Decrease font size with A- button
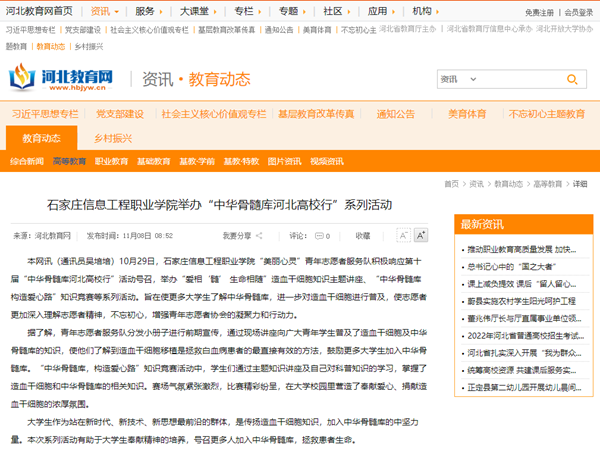Screen dimensions: 600x457 tap(404, 236)
